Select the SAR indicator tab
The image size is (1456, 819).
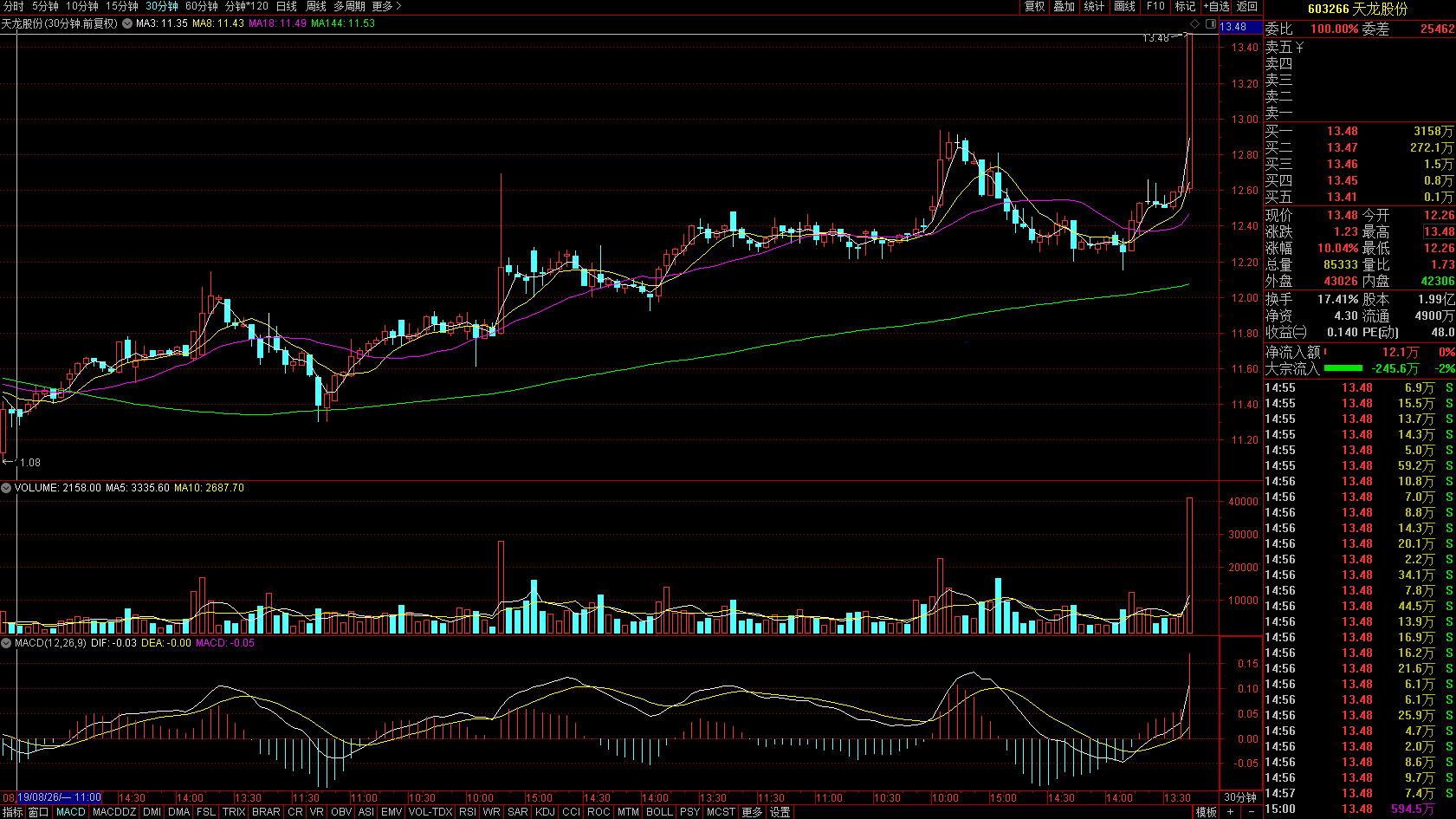518,812
